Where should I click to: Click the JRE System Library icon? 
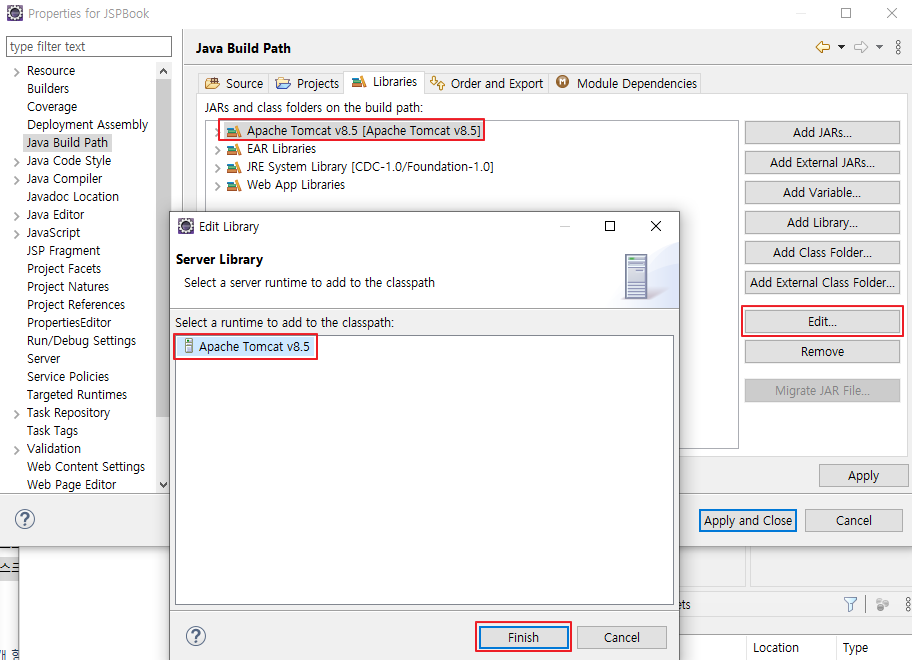pyautogui.click(x=234, y=167)
